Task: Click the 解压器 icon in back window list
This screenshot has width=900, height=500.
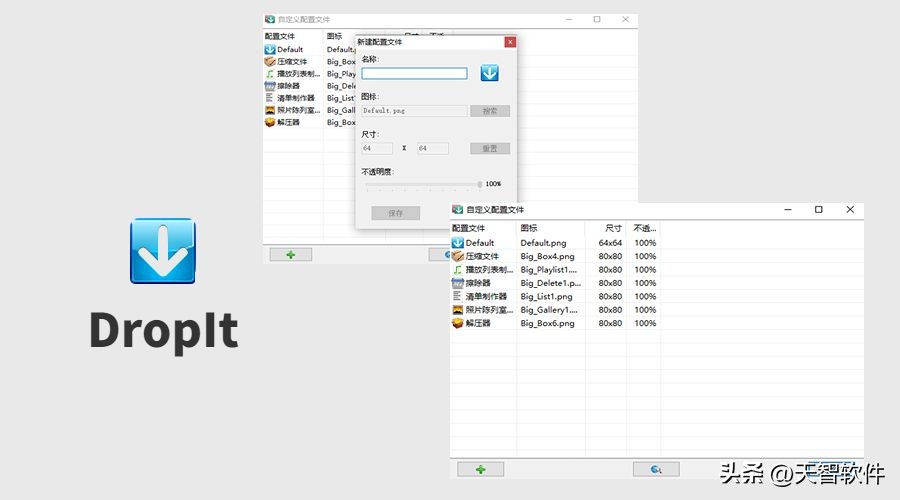Action: click(270, 122)
